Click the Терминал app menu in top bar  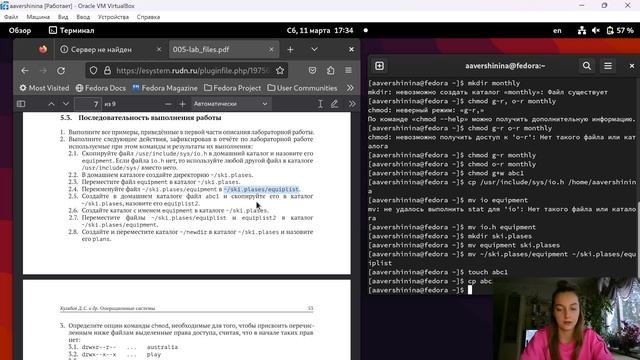pyautogui.click(x=71, y=31)
